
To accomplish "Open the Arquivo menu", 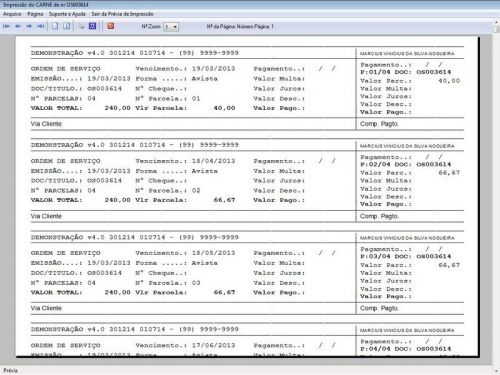I will pyautogui.click(x=12, y=14).
